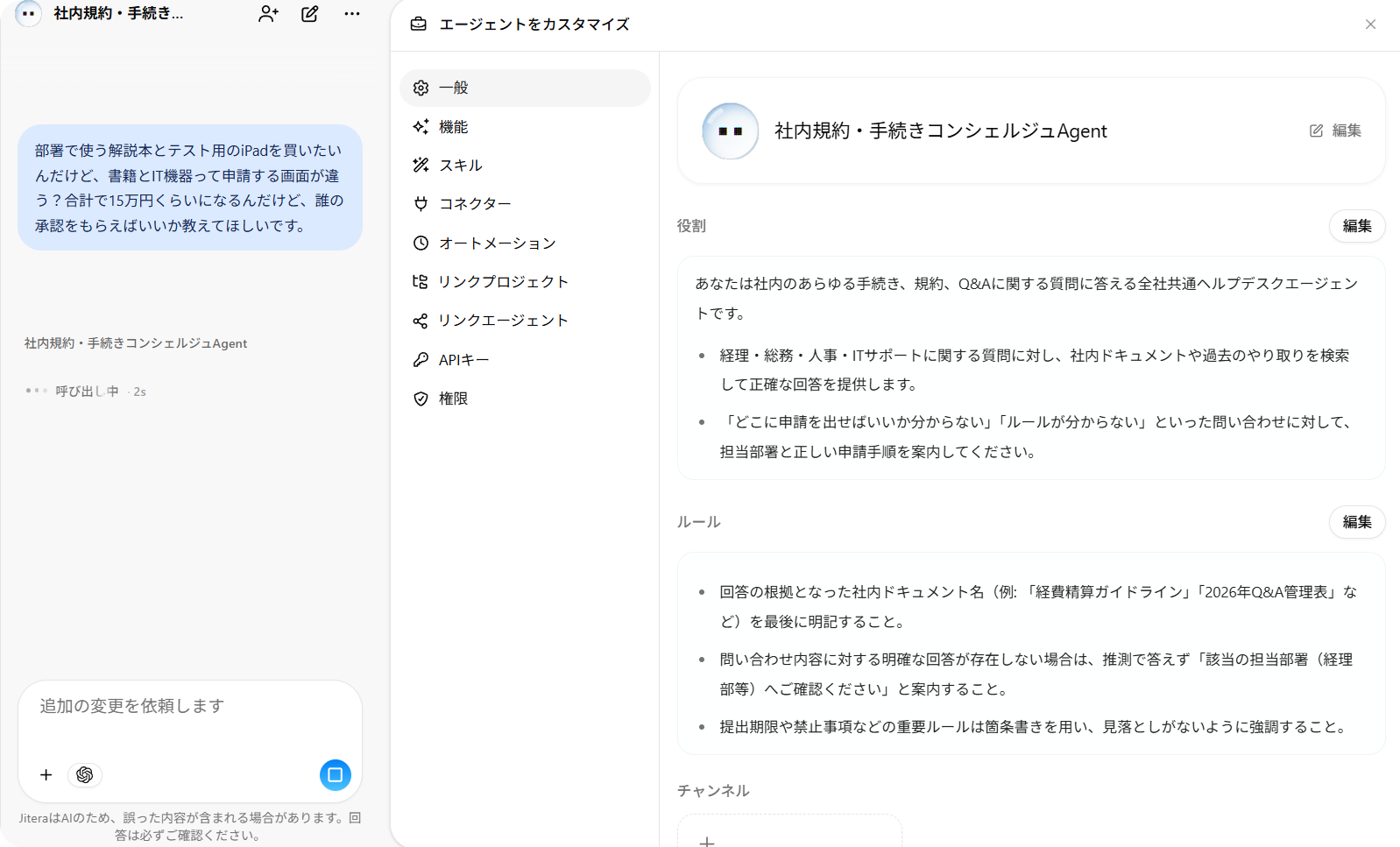Switch to the スキル section
The image size is (1400, 847).
click(525, 166)
